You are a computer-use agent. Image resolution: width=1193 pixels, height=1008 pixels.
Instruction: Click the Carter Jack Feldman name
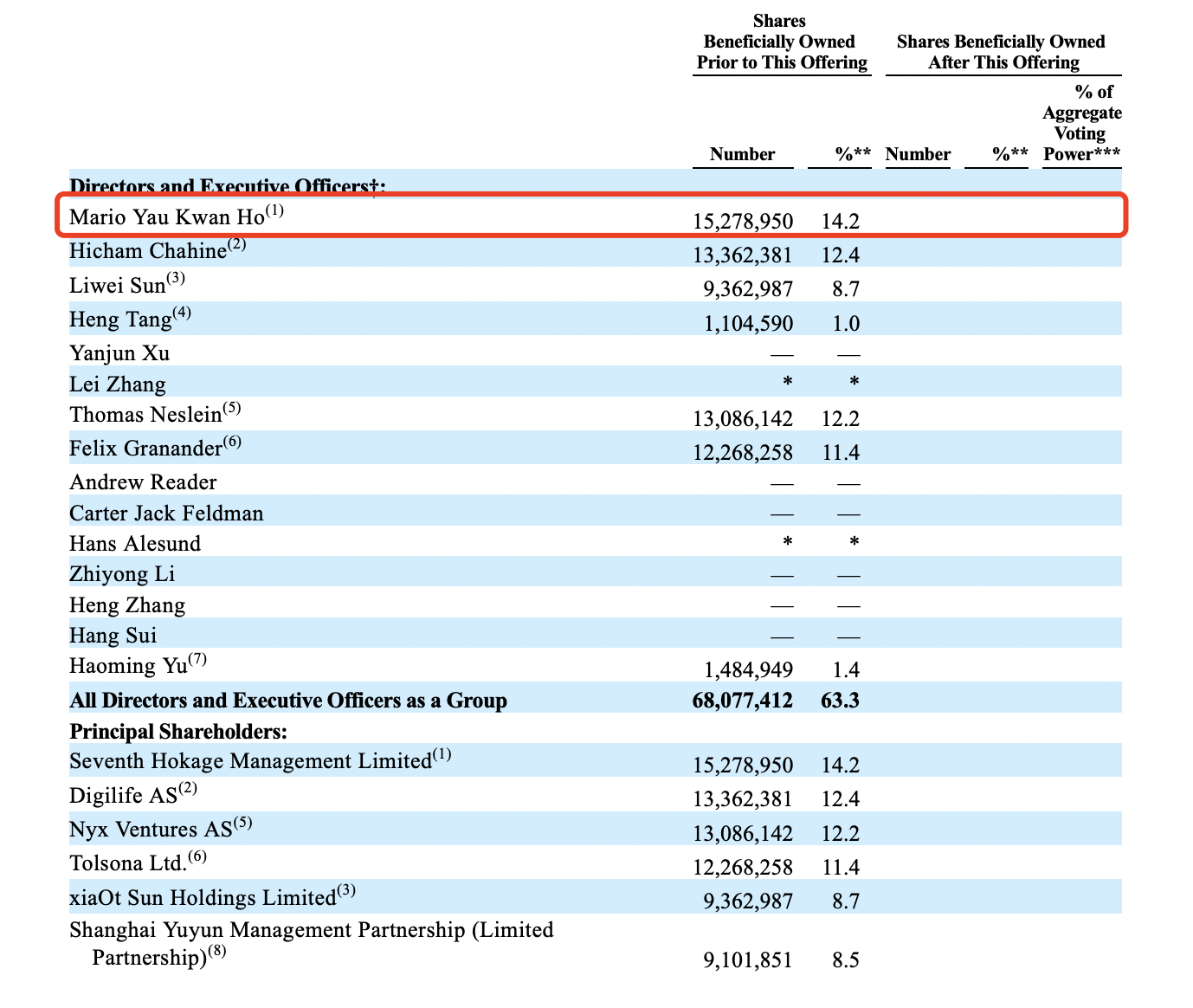[x=166, y=514]
